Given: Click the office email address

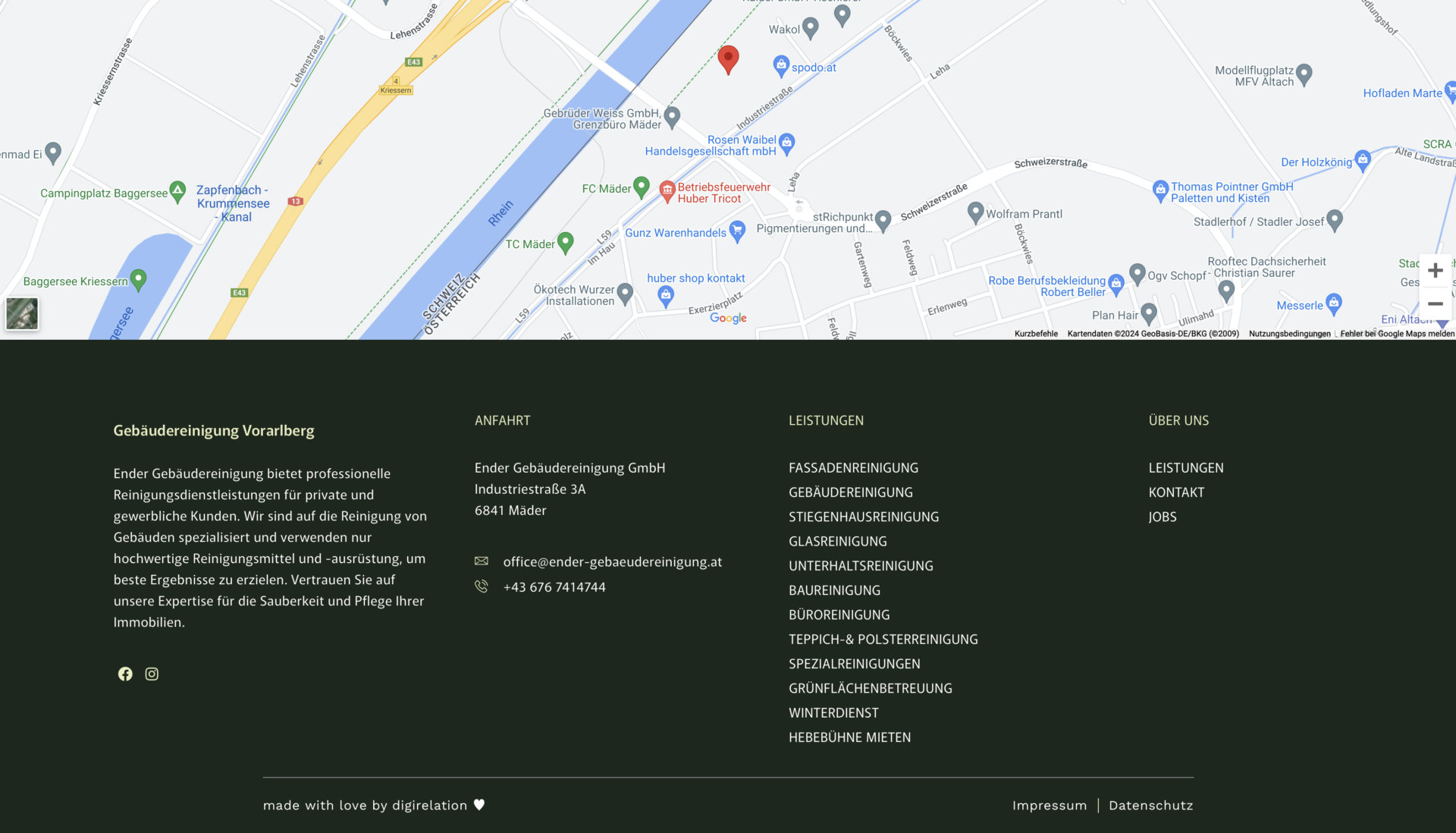Looking at the screenshot, I should [612, 562].
